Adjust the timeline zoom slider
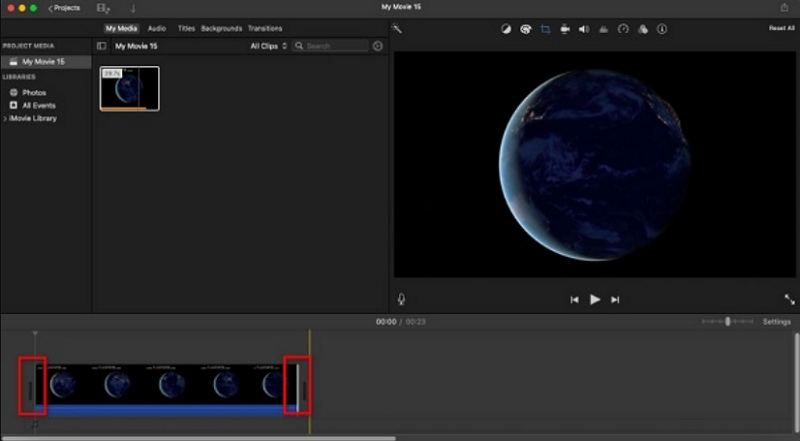 coord(727,322)
